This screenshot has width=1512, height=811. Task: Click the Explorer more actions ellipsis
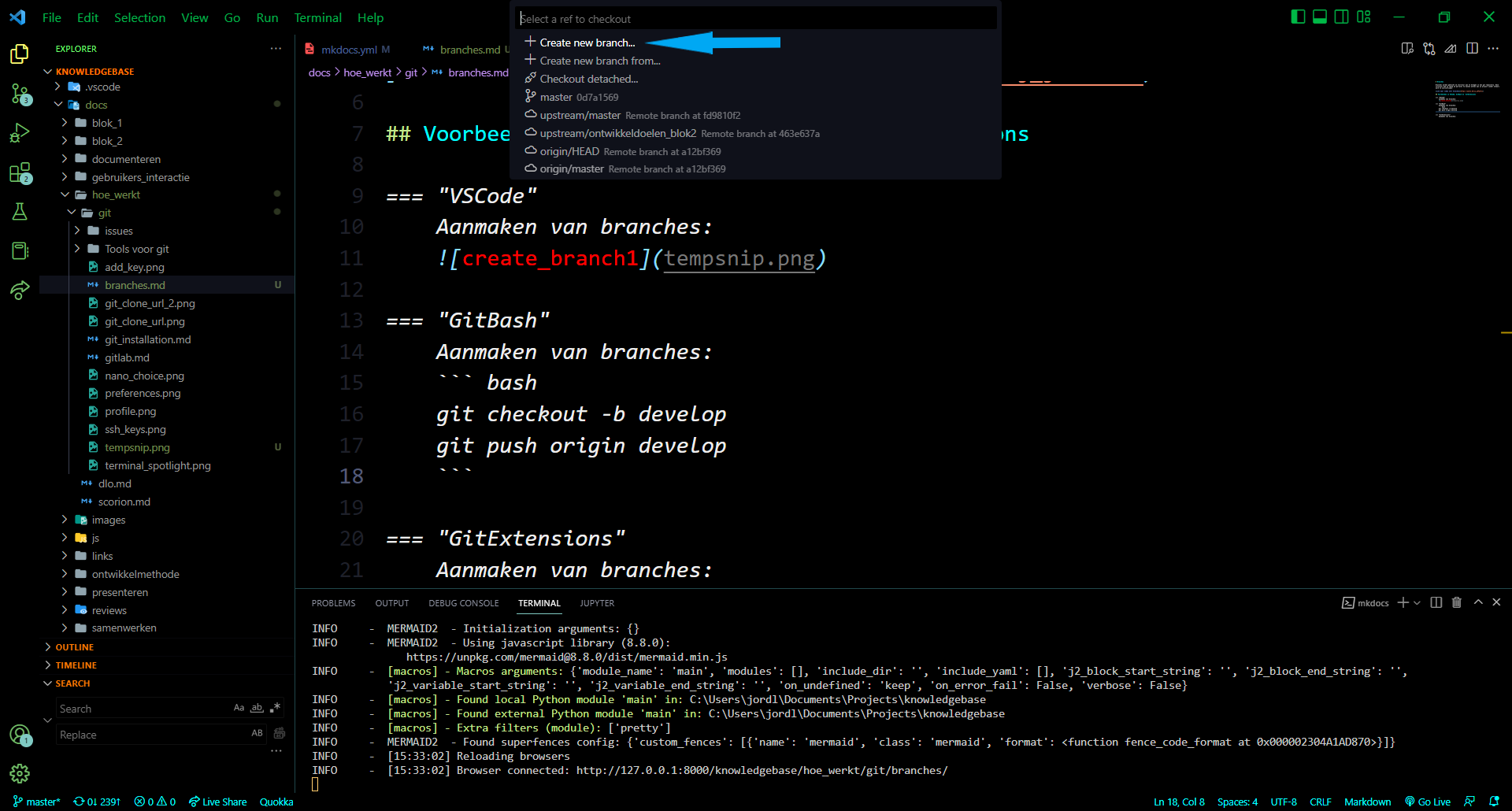(276, 49)
